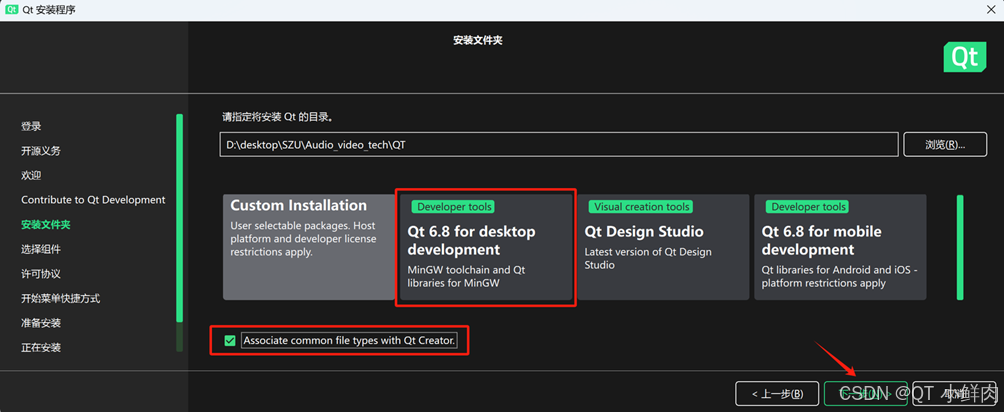
Task: Open Contribute to Qt Development step
Action: click(93, 200)
